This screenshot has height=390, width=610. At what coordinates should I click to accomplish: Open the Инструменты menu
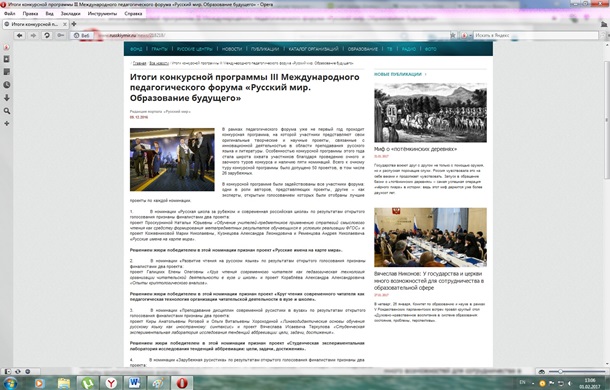(102, 13)
